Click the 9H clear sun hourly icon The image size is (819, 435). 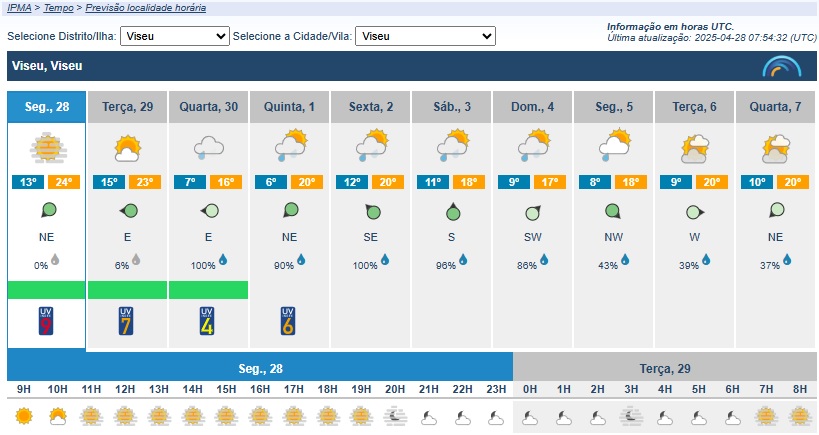[x=24, y=417]
